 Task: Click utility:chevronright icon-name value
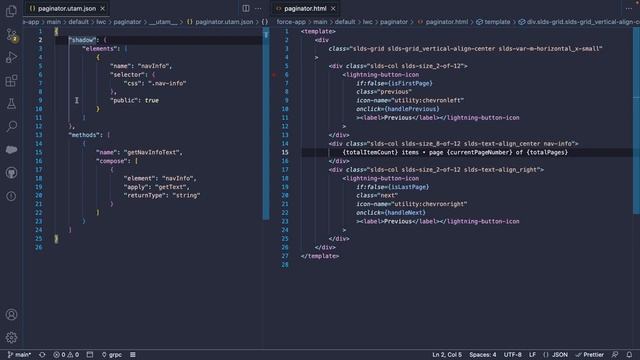429,204
